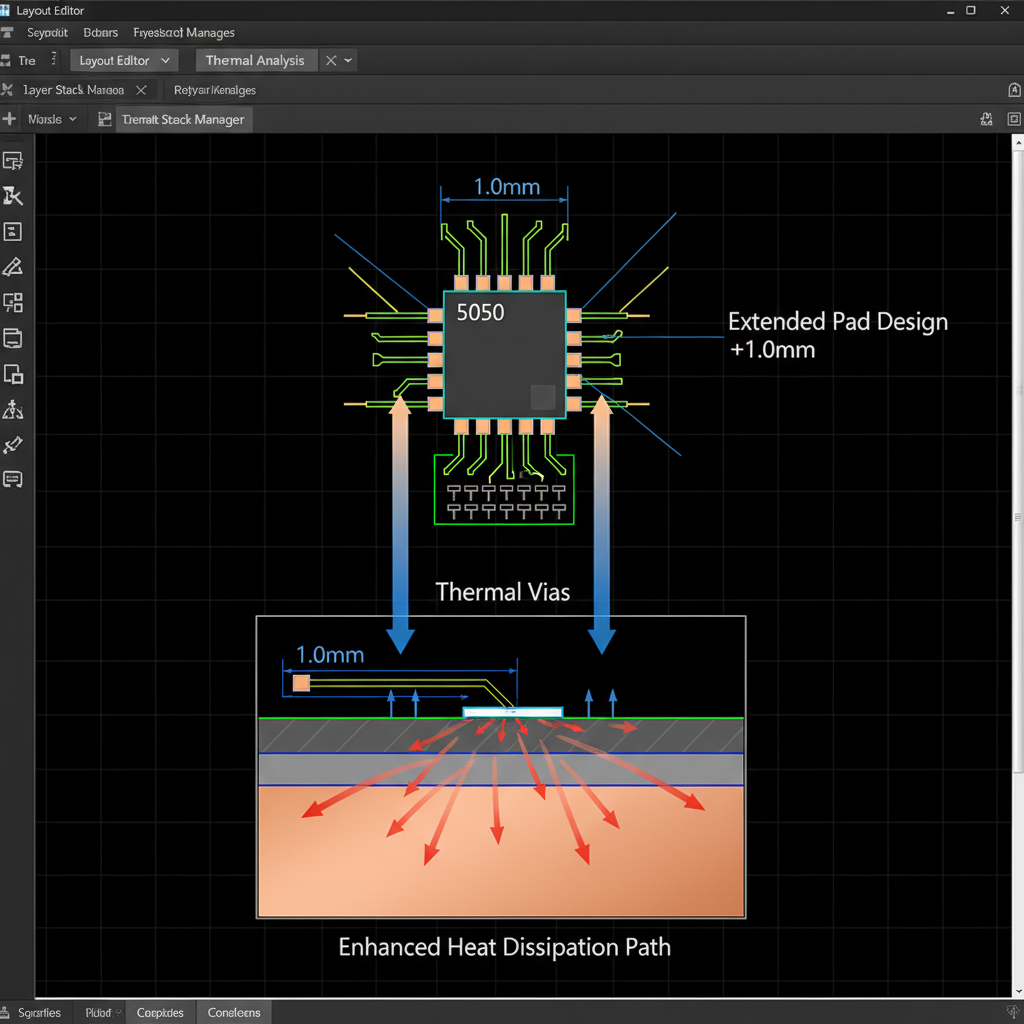Image resolution: width=1024 pixels, height=1024 pixels.
Task: Click the compass-shaped icon in left sidebar
Action: (x=13, y=409)
